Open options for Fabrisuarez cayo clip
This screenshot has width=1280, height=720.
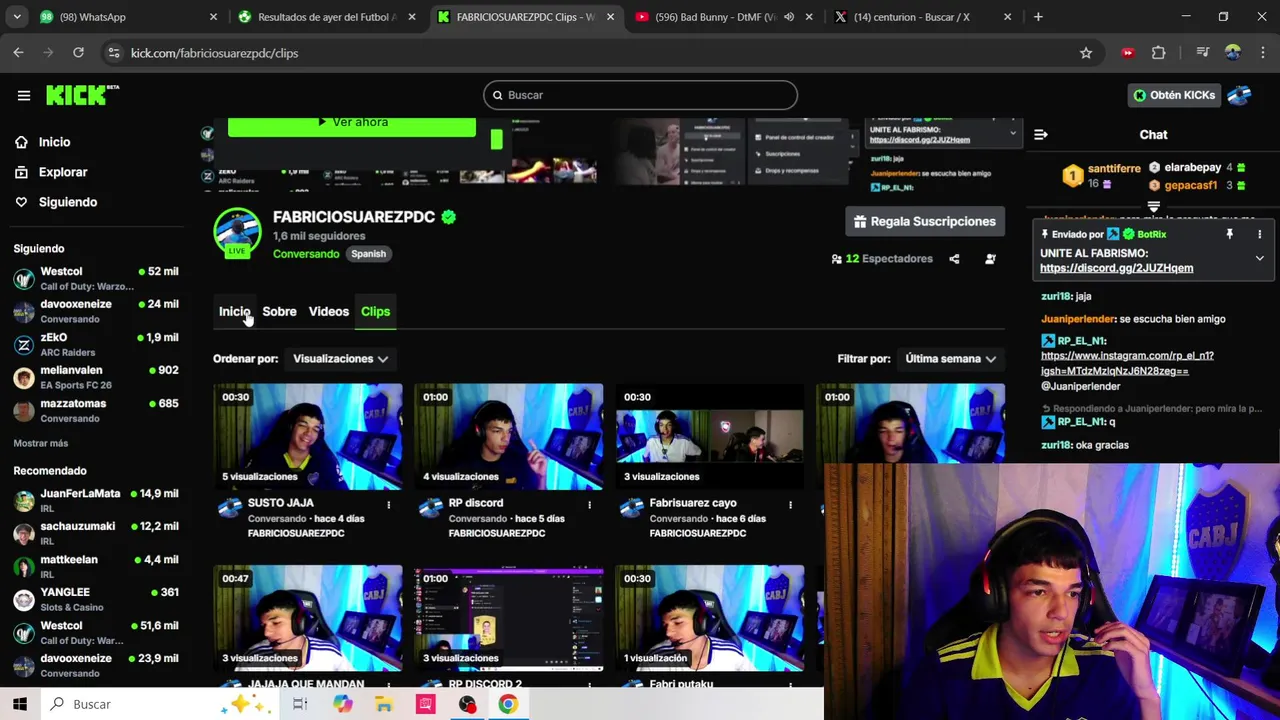pos(790,505)
